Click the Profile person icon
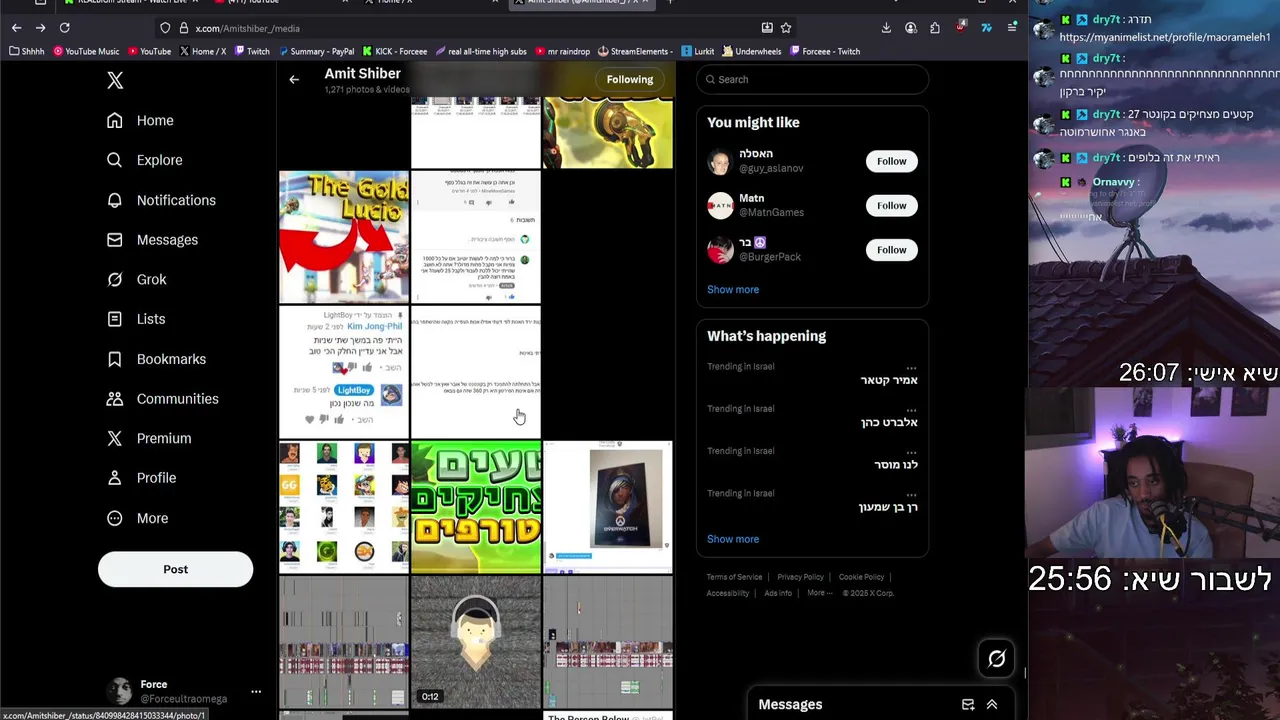Image resolution: width=1280 pixels, height=720 pixels. pyautogui.click(x=115, y=478)
